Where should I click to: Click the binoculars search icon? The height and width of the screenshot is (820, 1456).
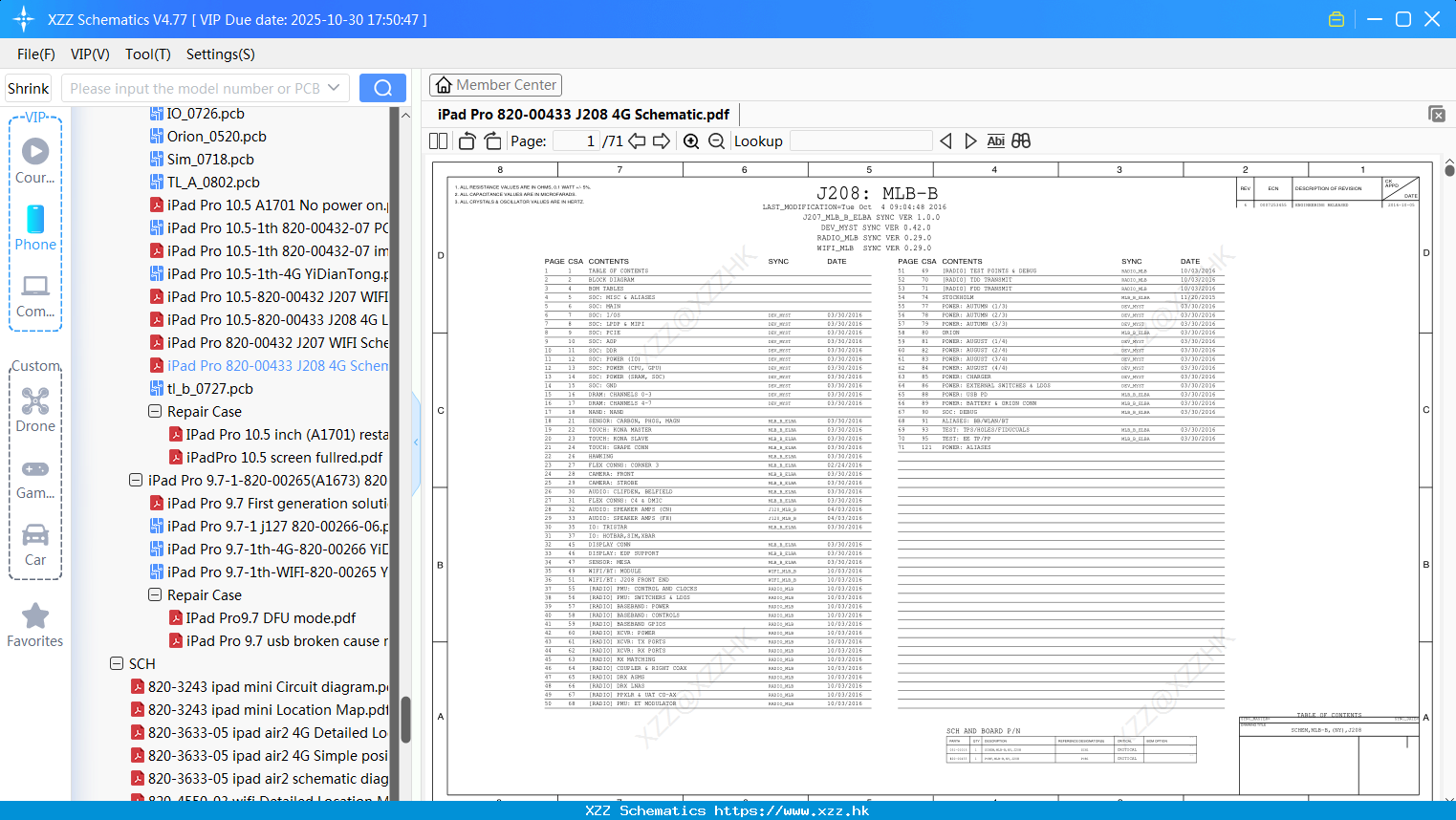(x=1021, y=141)
